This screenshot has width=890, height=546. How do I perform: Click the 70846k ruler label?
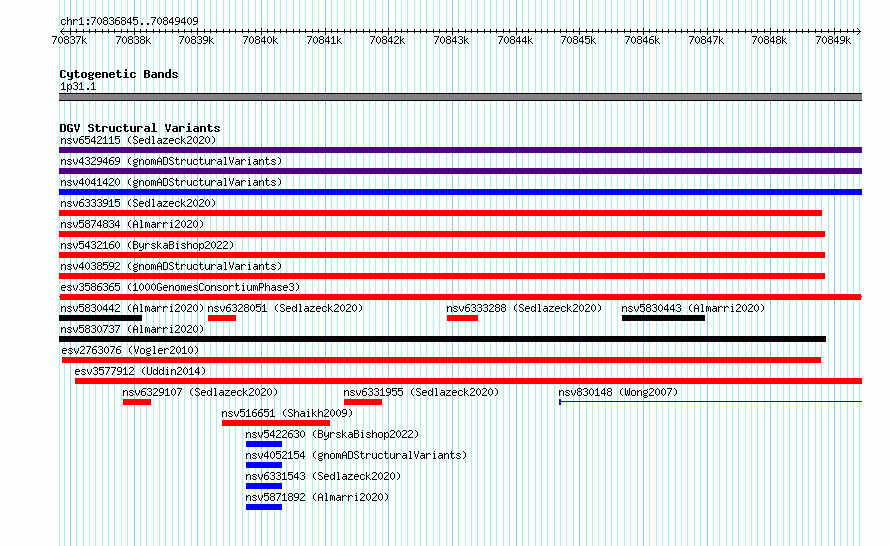coord(642,40)
